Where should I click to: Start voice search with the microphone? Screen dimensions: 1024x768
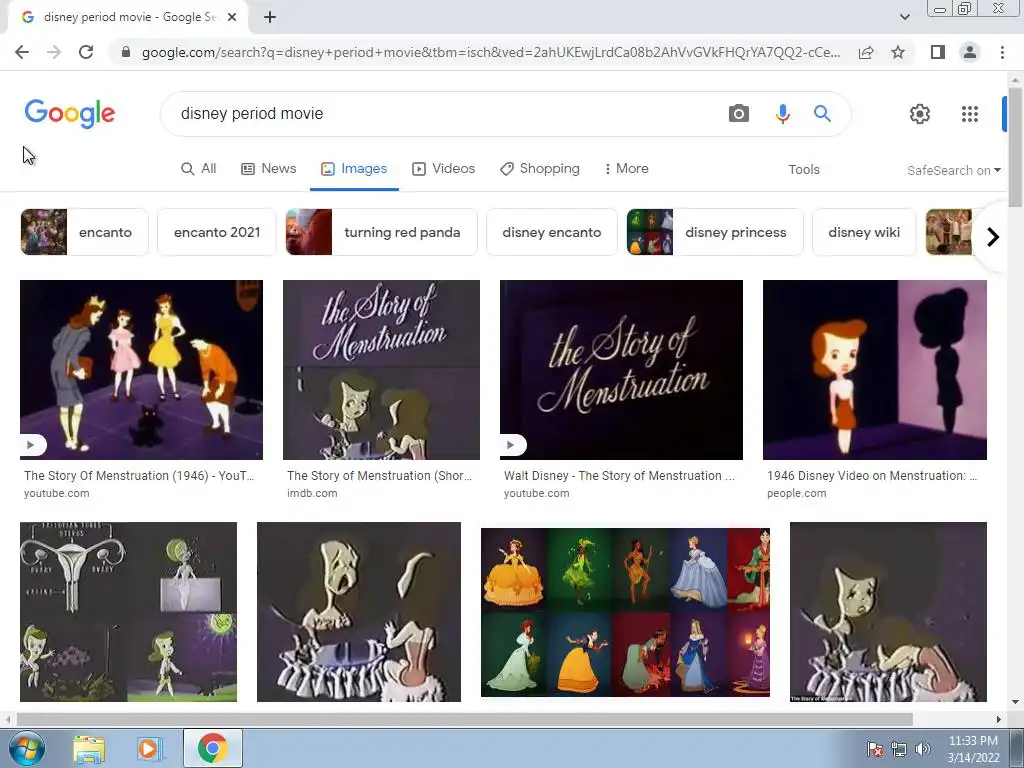click(782, 114)
